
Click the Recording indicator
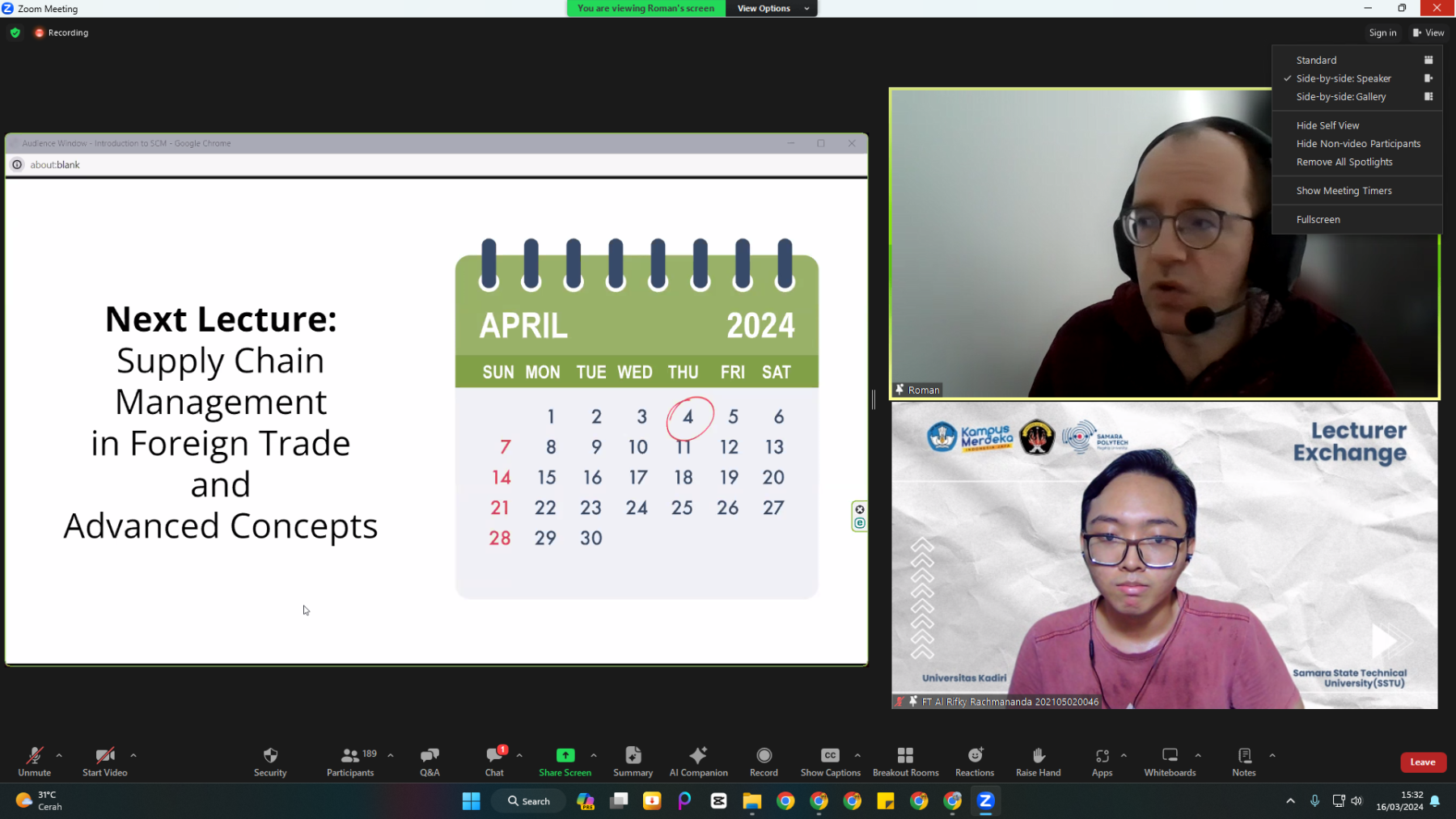[x=61, y=32]
